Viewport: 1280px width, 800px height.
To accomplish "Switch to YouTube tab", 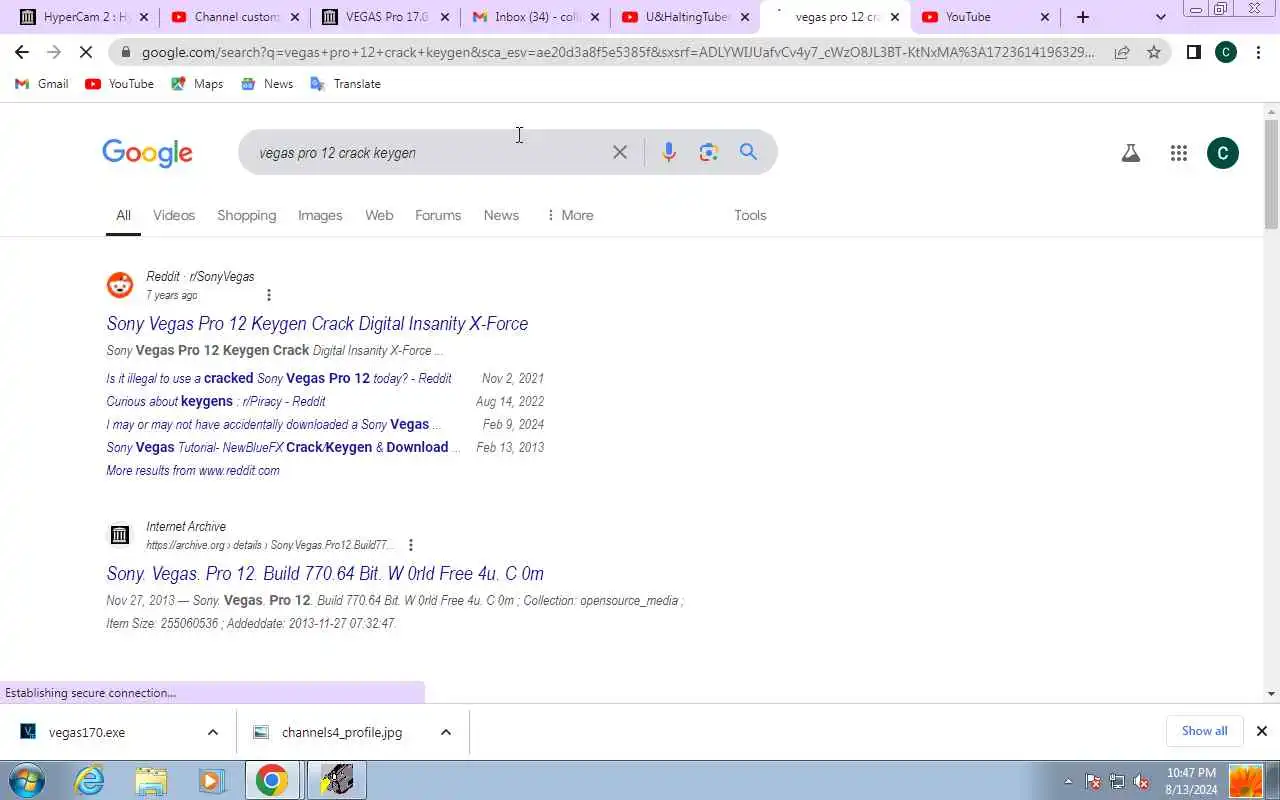I will 985,17.
